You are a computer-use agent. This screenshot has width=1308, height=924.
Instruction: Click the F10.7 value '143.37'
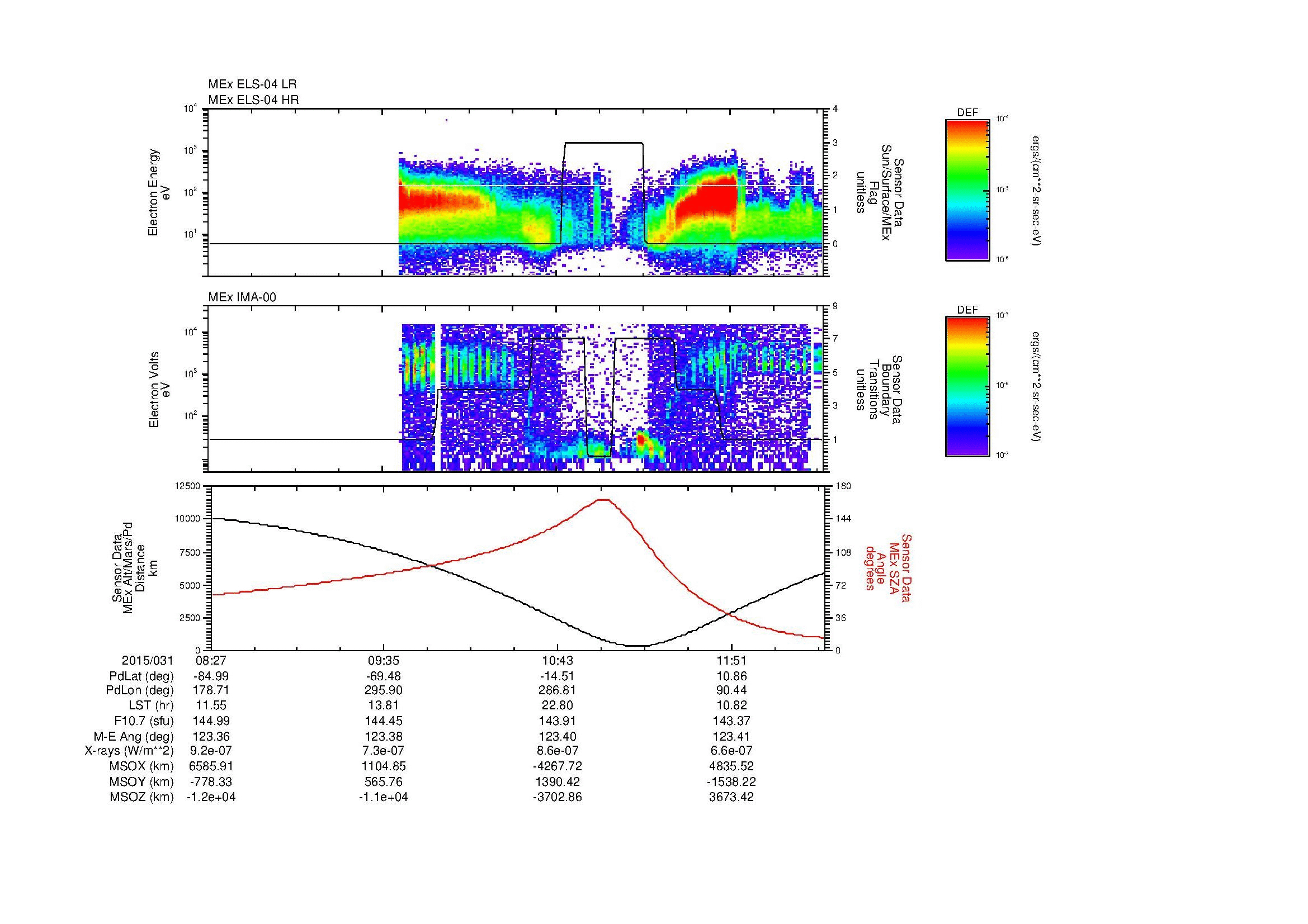[x=731, y=721]
